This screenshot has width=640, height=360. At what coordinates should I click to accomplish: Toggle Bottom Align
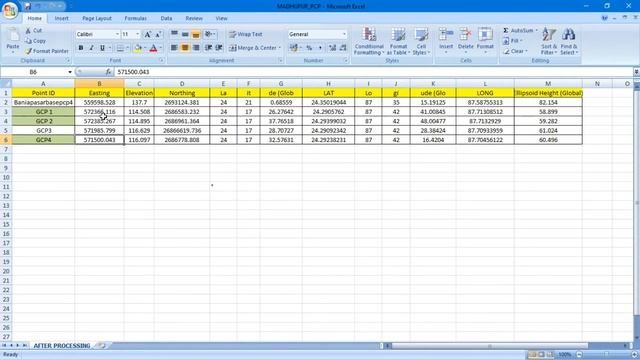(196, 34)
